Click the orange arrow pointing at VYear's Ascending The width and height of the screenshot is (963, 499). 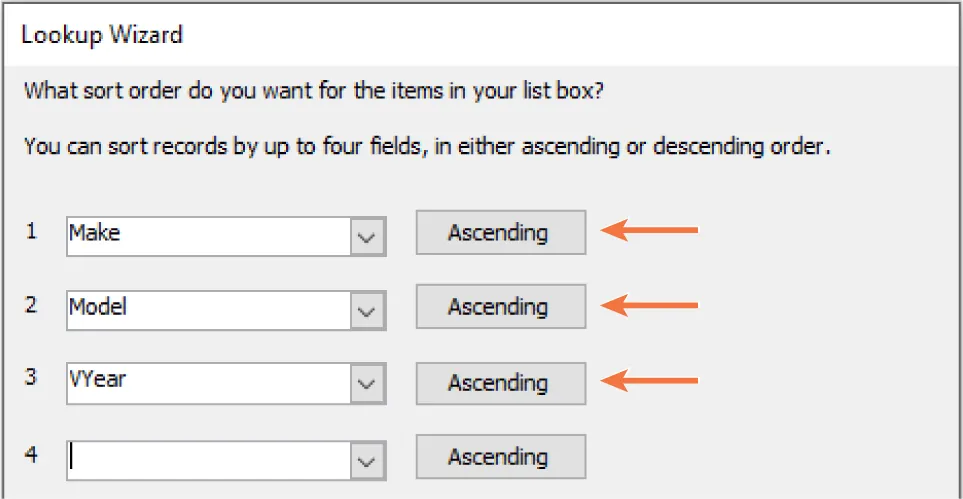click(x=648, y=380)
